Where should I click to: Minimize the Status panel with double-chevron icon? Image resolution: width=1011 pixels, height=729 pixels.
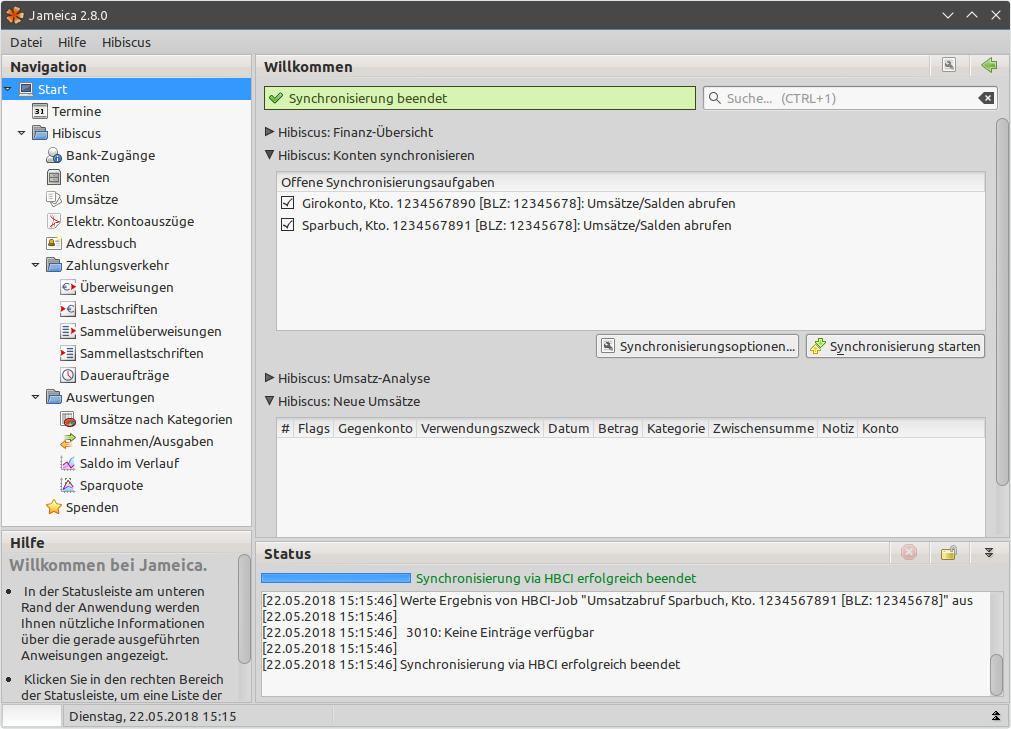click(x=989, y=552)
